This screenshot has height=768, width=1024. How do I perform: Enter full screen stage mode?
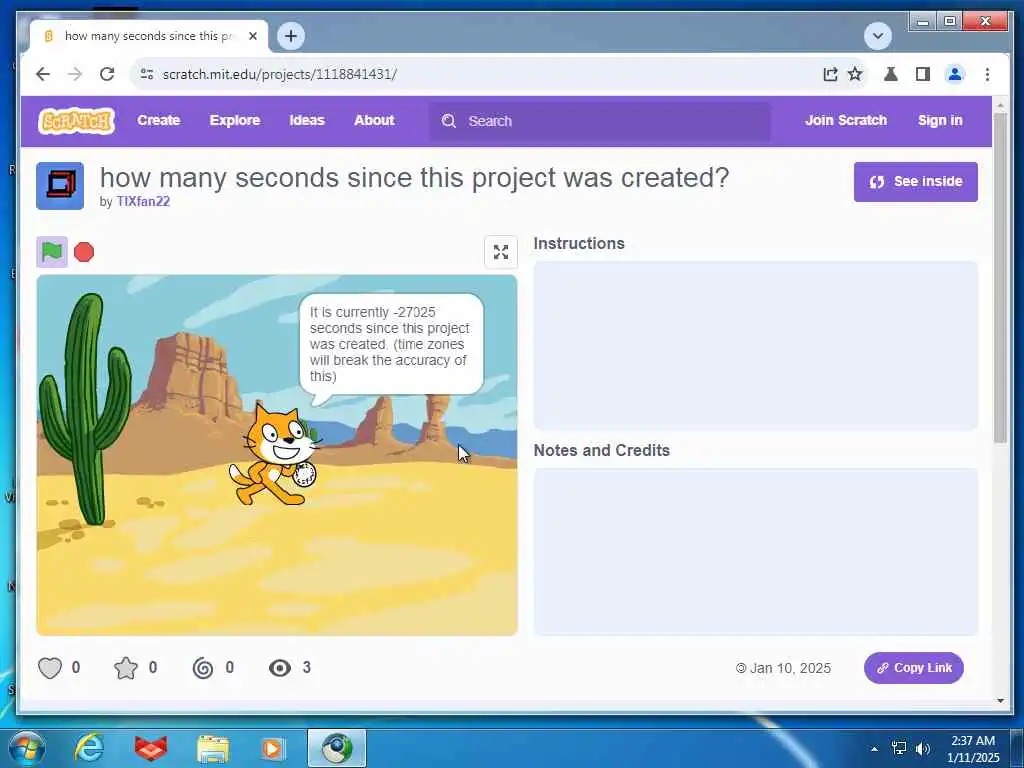501,252
